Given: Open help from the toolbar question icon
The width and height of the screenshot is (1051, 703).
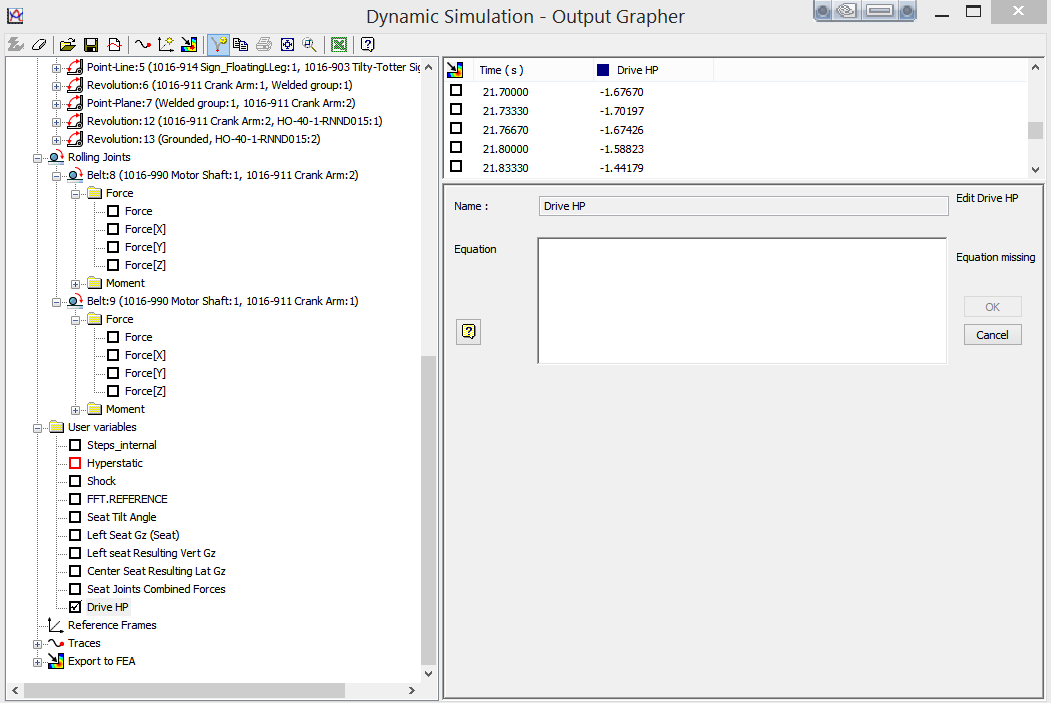Looking at the screenshot, I should [367, 45].
